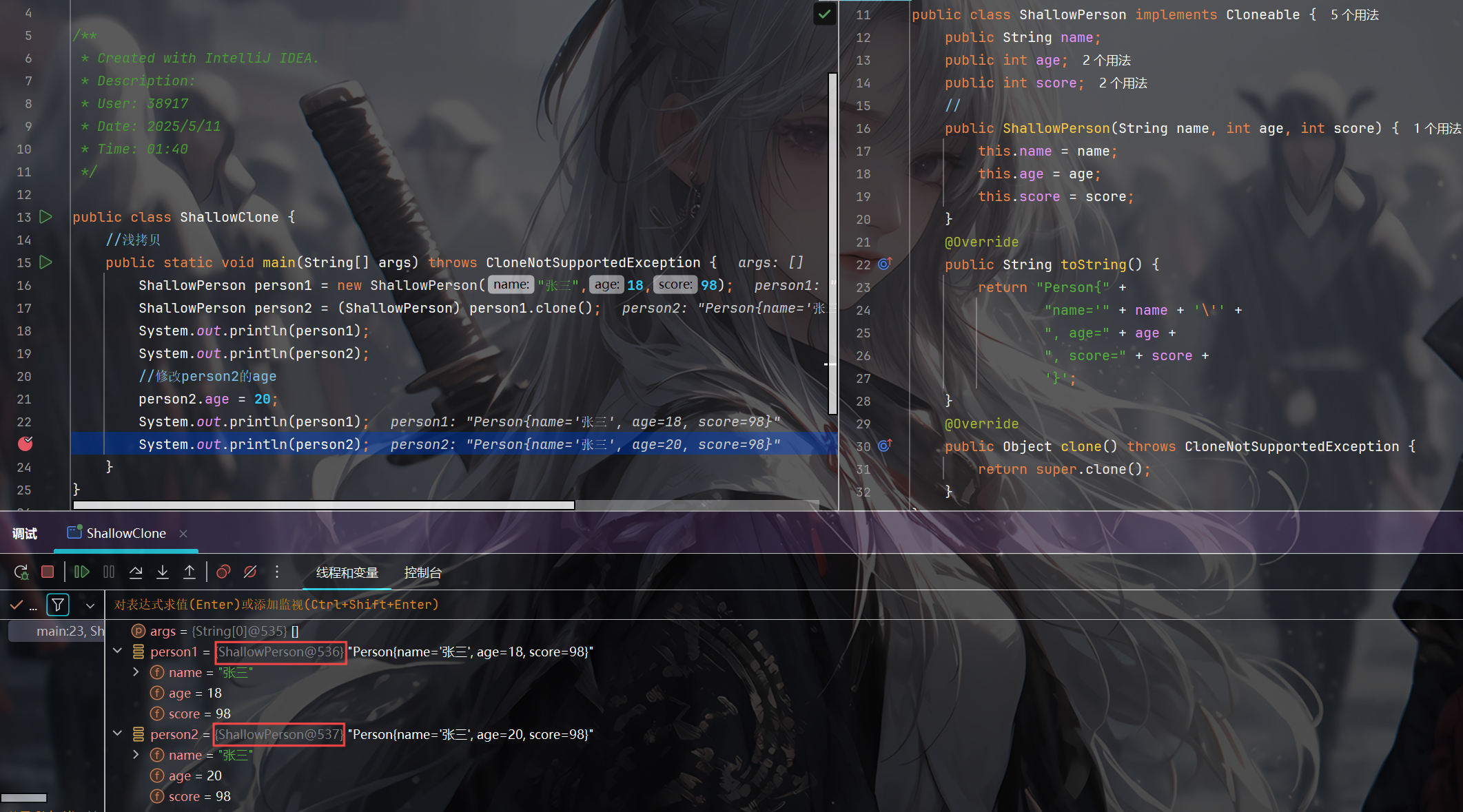Click the editor horizontal scrollbar
Screen dimensions: 1463x812
[324, 505]
